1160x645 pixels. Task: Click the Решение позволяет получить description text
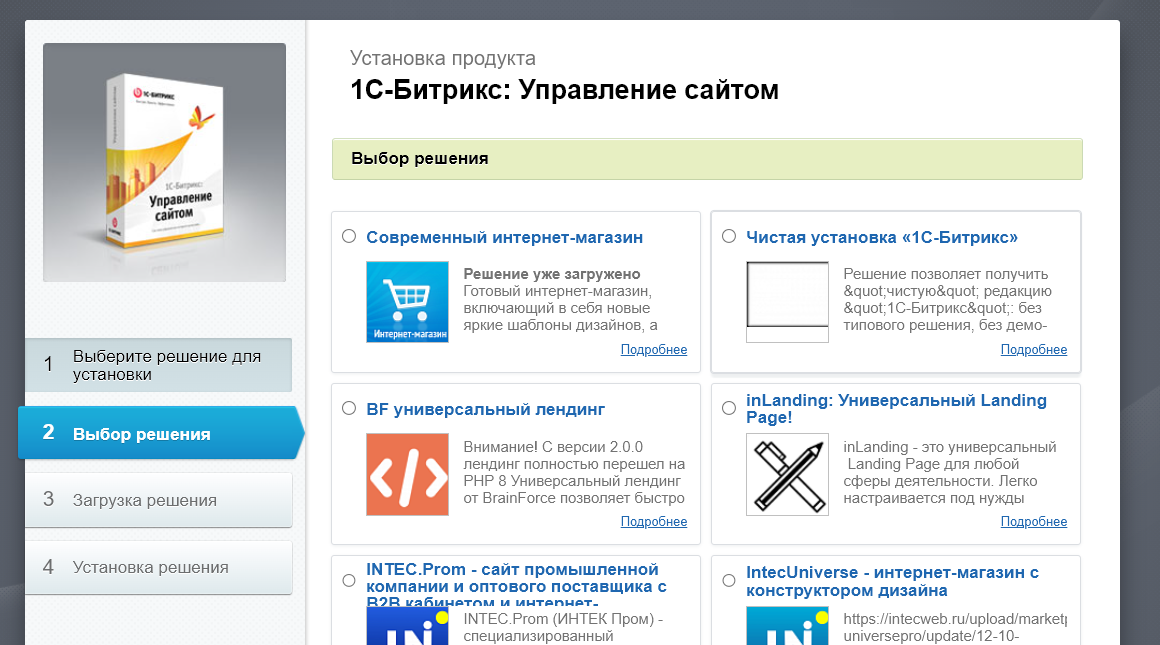point(947,300)
